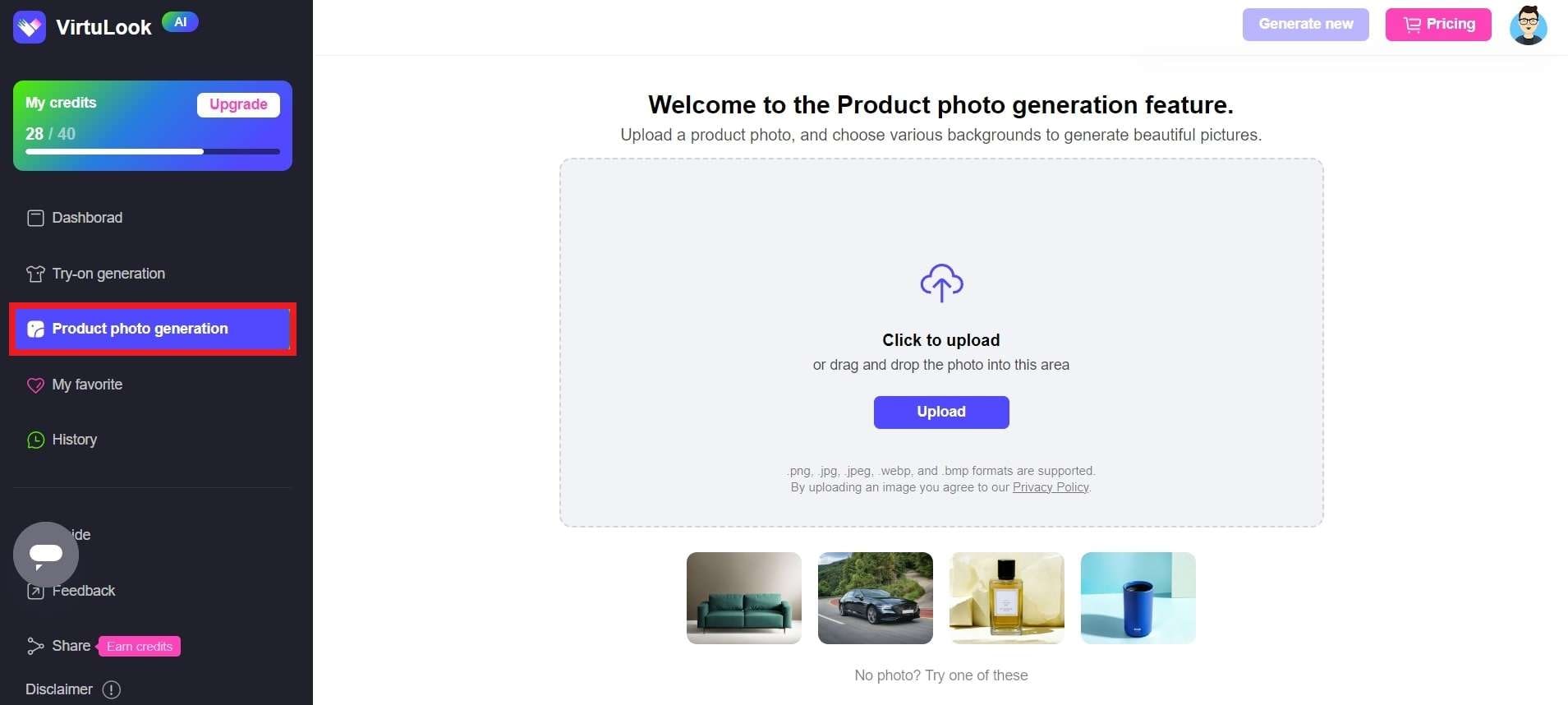
Task: Choose the green sofa sample photo
Action: click(x=744, y=597)
